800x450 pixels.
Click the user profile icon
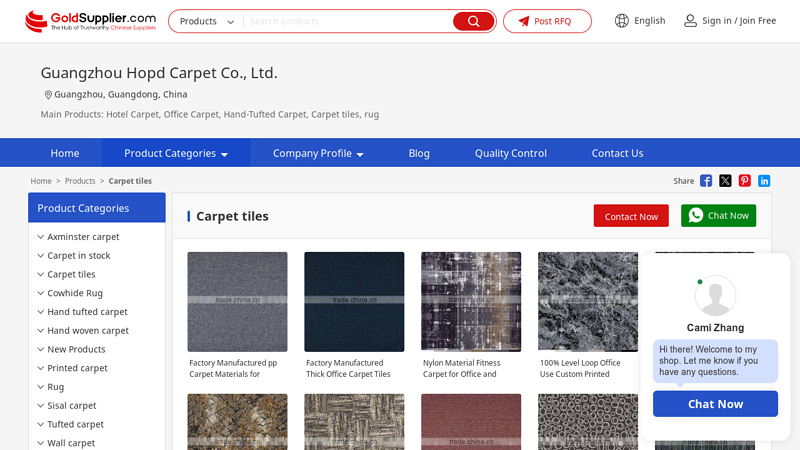click(x=690, y=21)
